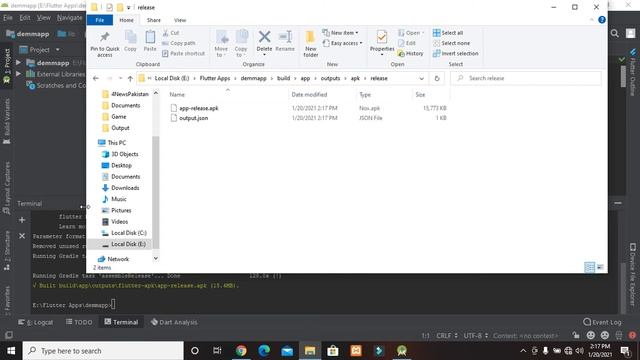Select This PC in navigation pane
The height and width of the screenshot is (360, 640).
[x=116, y=143]
